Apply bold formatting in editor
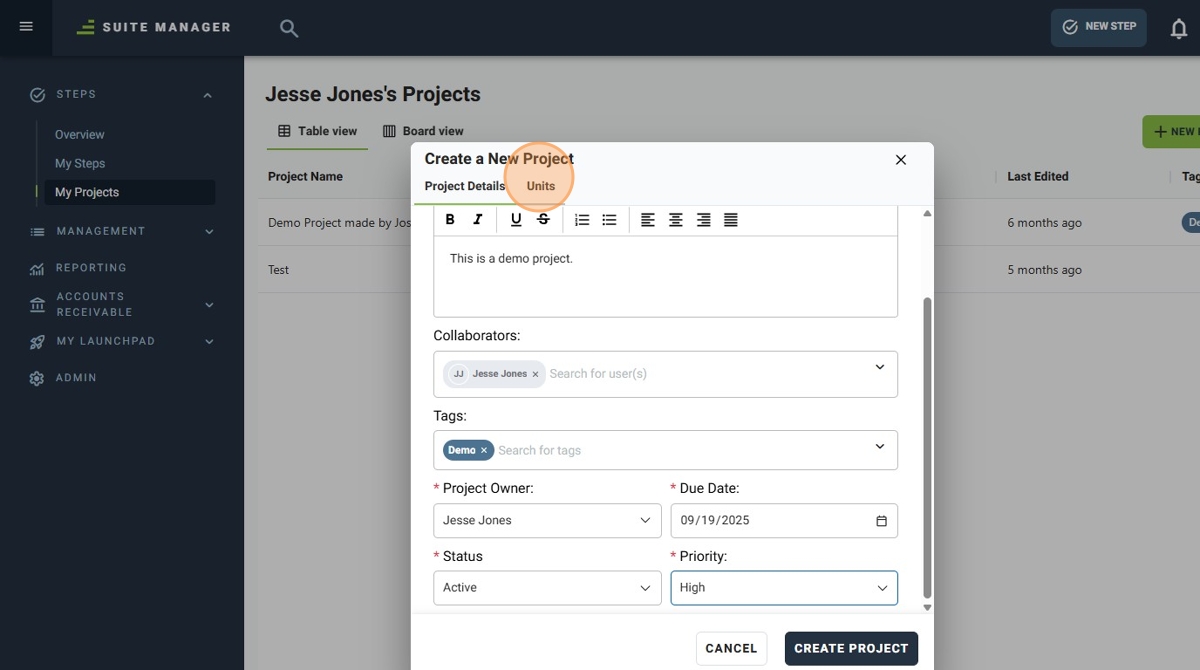The image size is (1200, 670). (450, 220)
